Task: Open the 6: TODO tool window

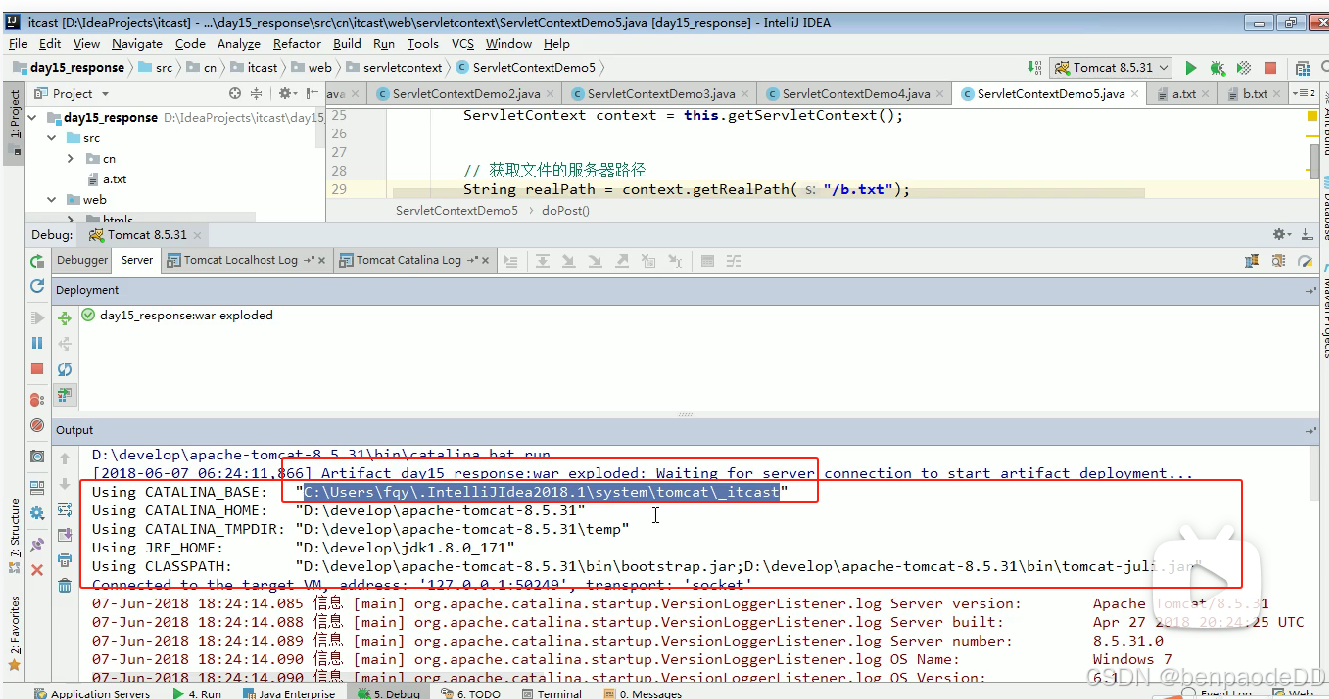Action: click(471, 693)
